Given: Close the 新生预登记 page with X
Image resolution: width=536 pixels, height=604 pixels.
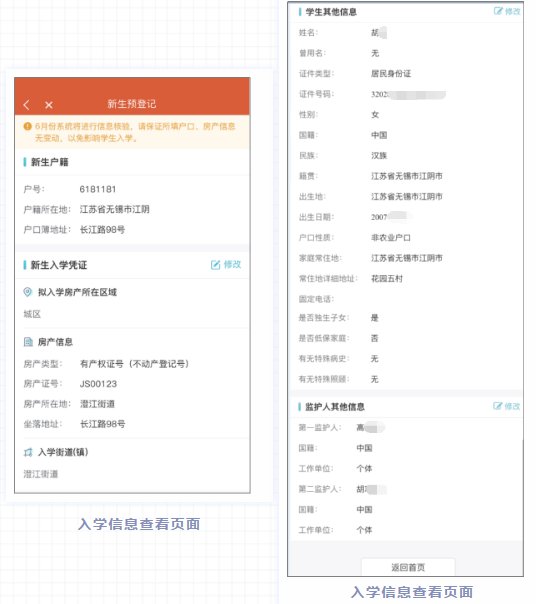Looking at the screenshot, I should pos(49,105).
